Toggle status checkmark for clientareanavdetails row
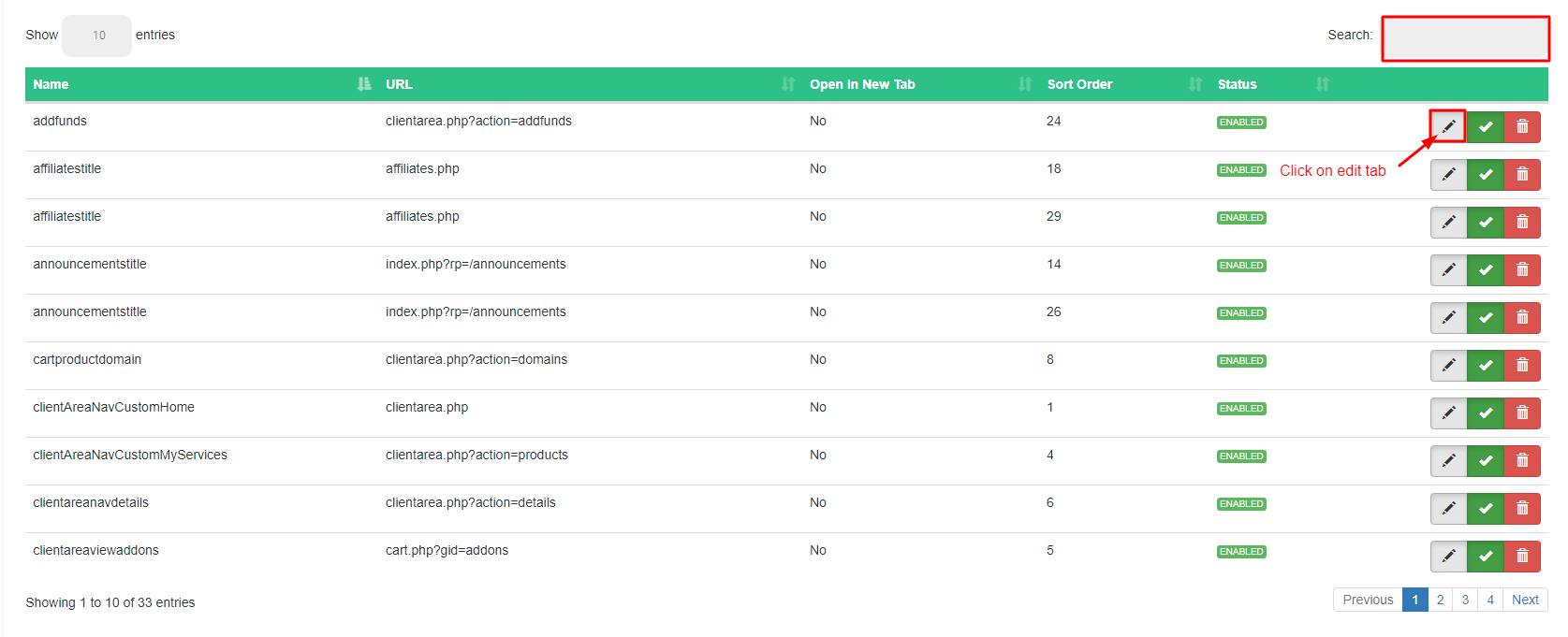Screen dimensions: 1568x637 tap(1486, 508)
